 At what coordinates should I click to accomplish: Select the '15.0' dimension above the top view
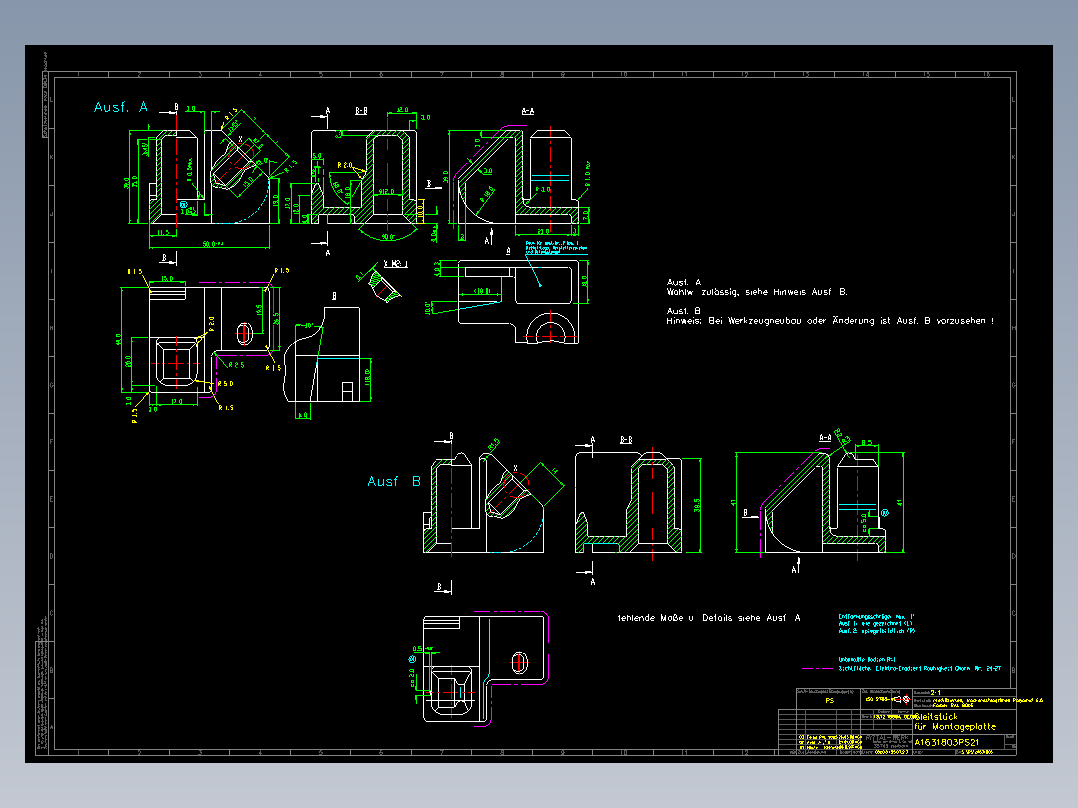pos(167,279)
